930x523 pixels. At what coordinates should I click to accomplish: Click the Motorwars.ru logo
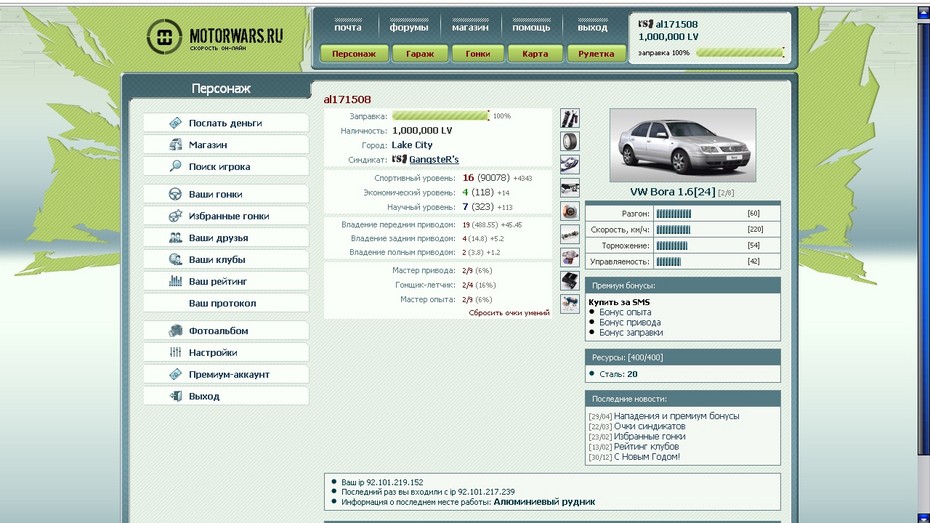215,37
